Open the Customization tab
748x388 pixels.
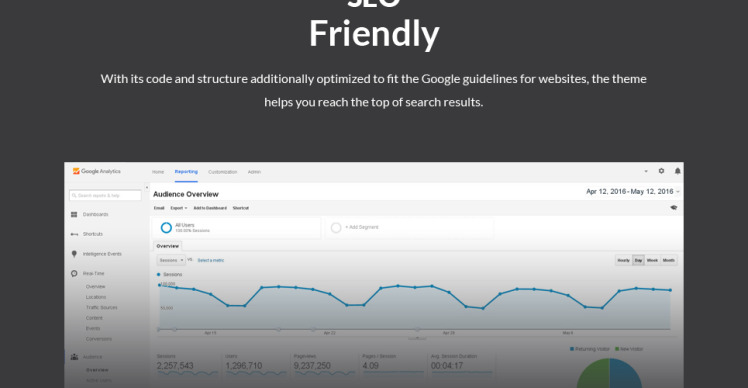[223, 172]
